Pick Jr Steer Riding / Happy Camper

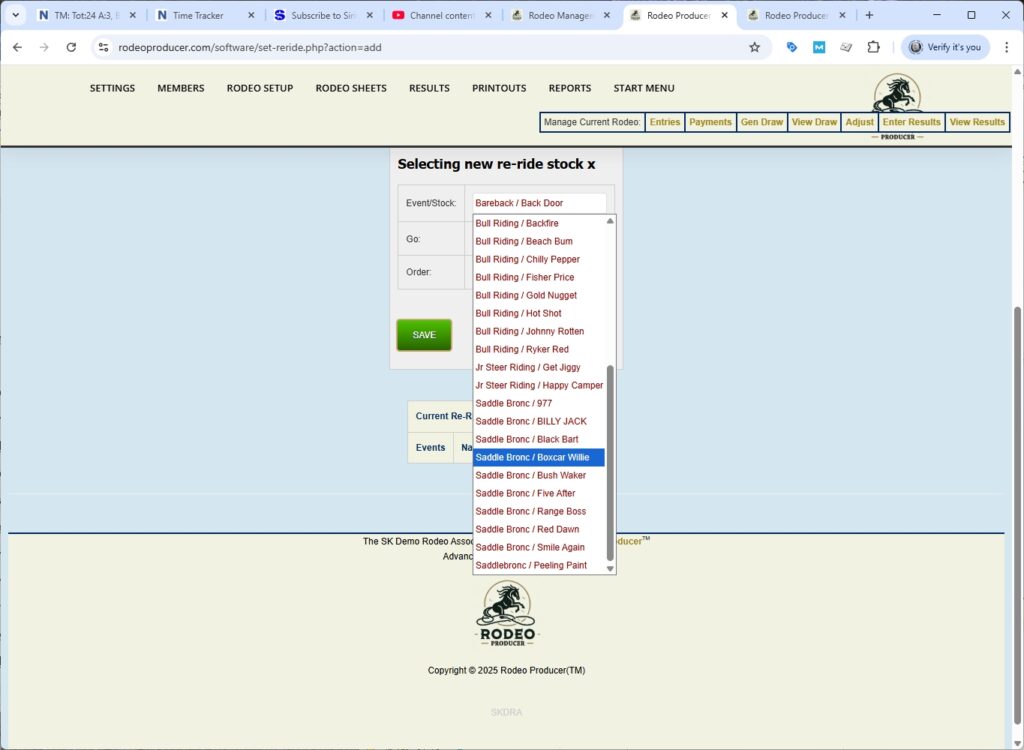click(538, 385)
